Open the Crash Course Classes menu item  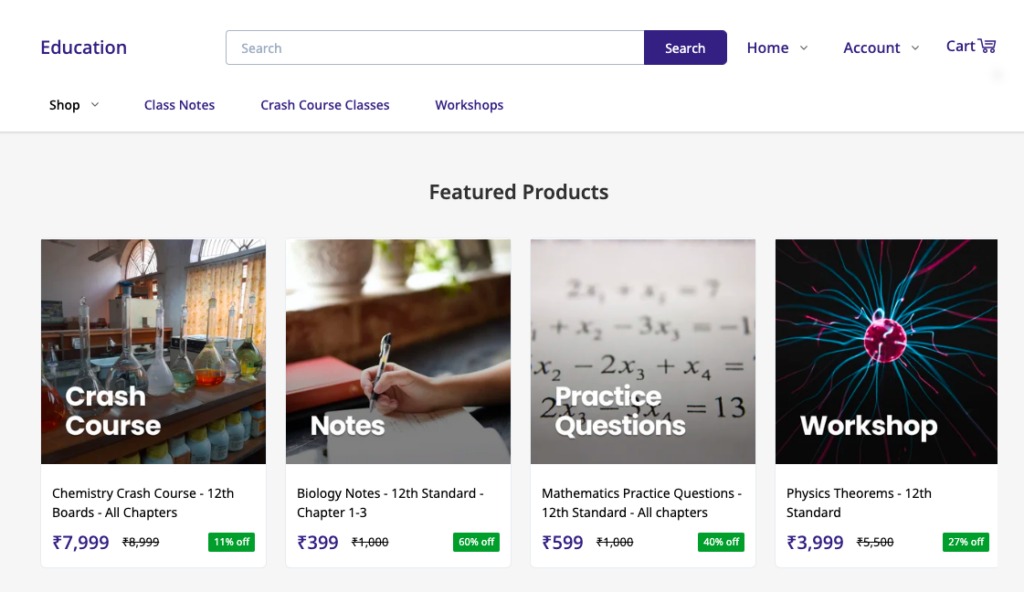point(325,105)
